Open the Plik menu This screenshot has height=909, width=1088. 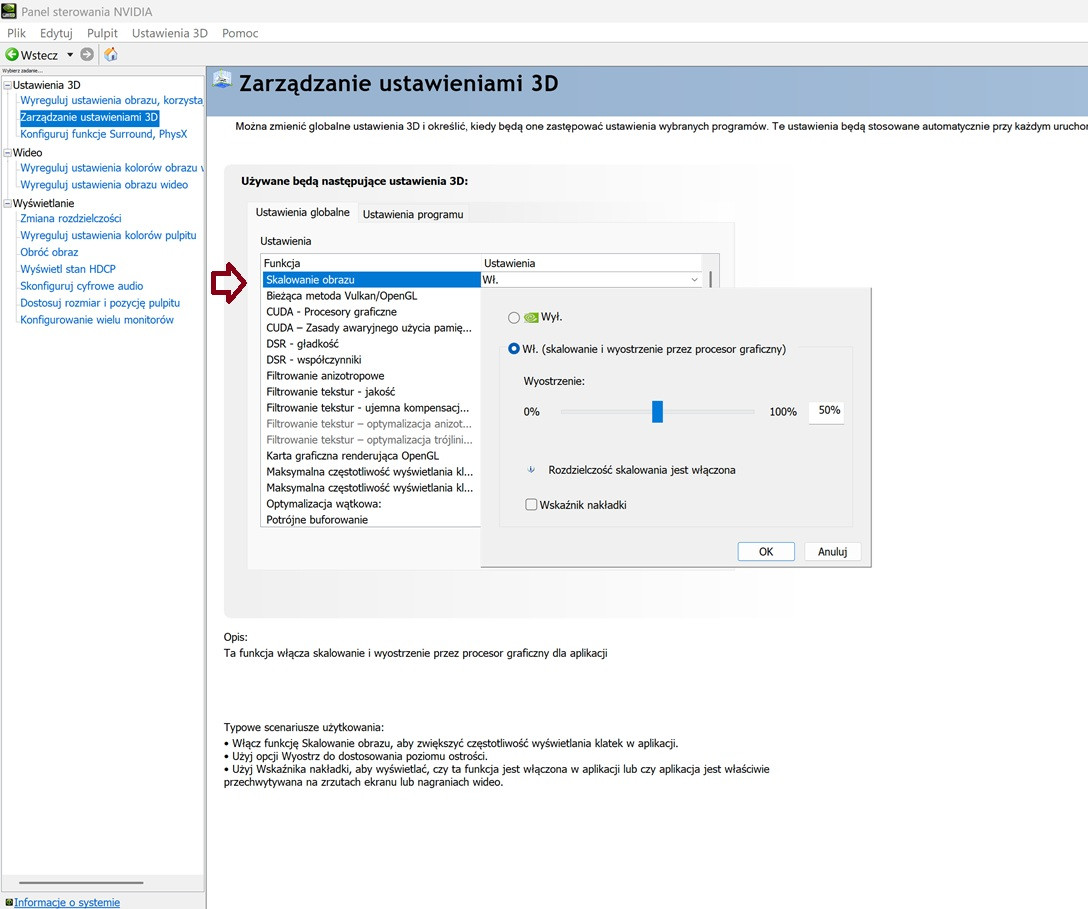click(x=17, y=33)
